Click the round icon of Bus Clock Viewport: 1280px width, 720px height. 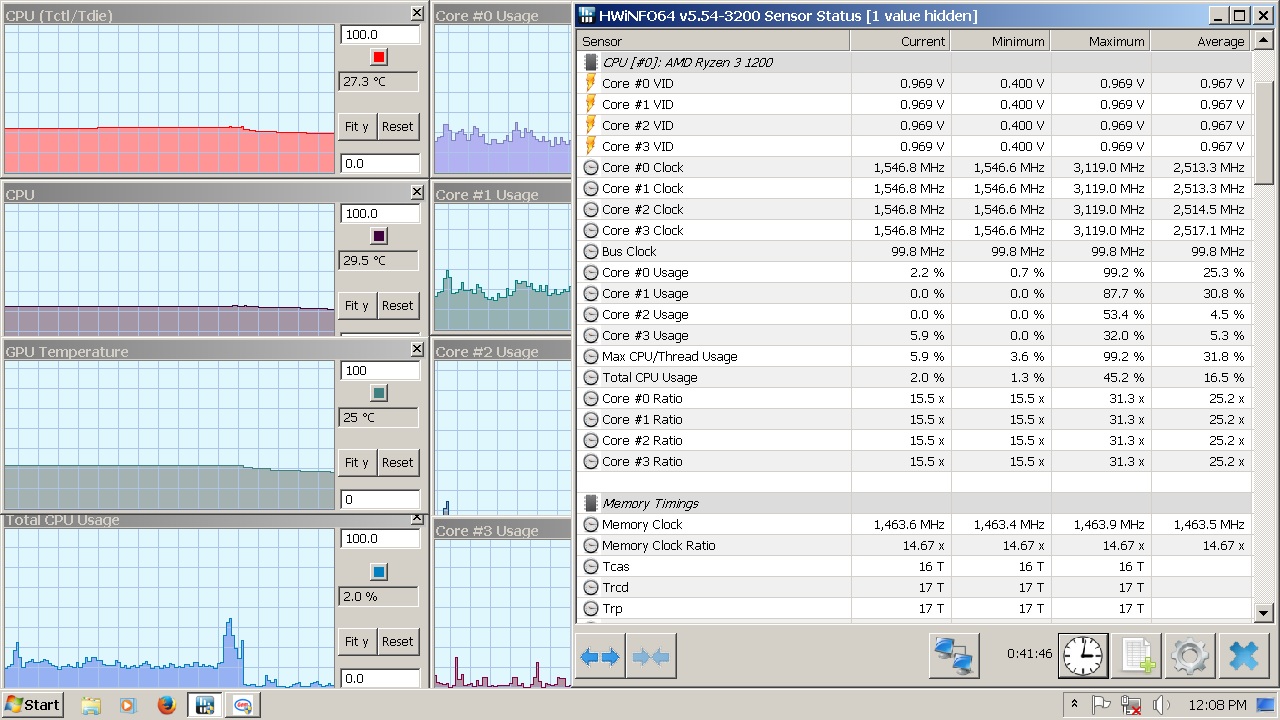pyautogui.click(x=591, y=251)
